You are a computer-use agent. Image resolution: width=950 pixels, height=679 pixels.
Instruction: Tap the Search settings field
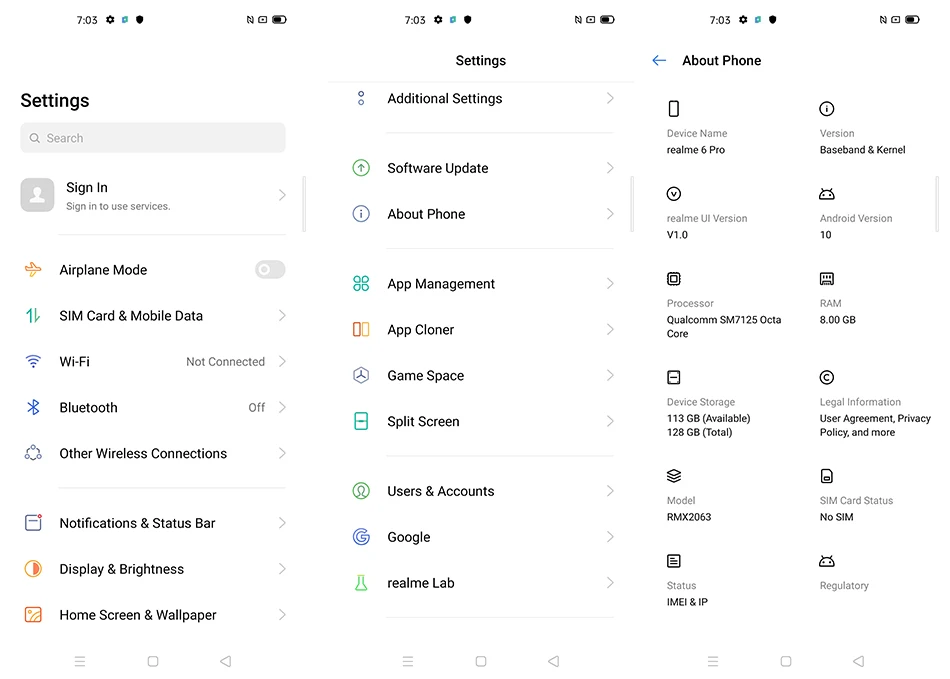click(153, 138)
